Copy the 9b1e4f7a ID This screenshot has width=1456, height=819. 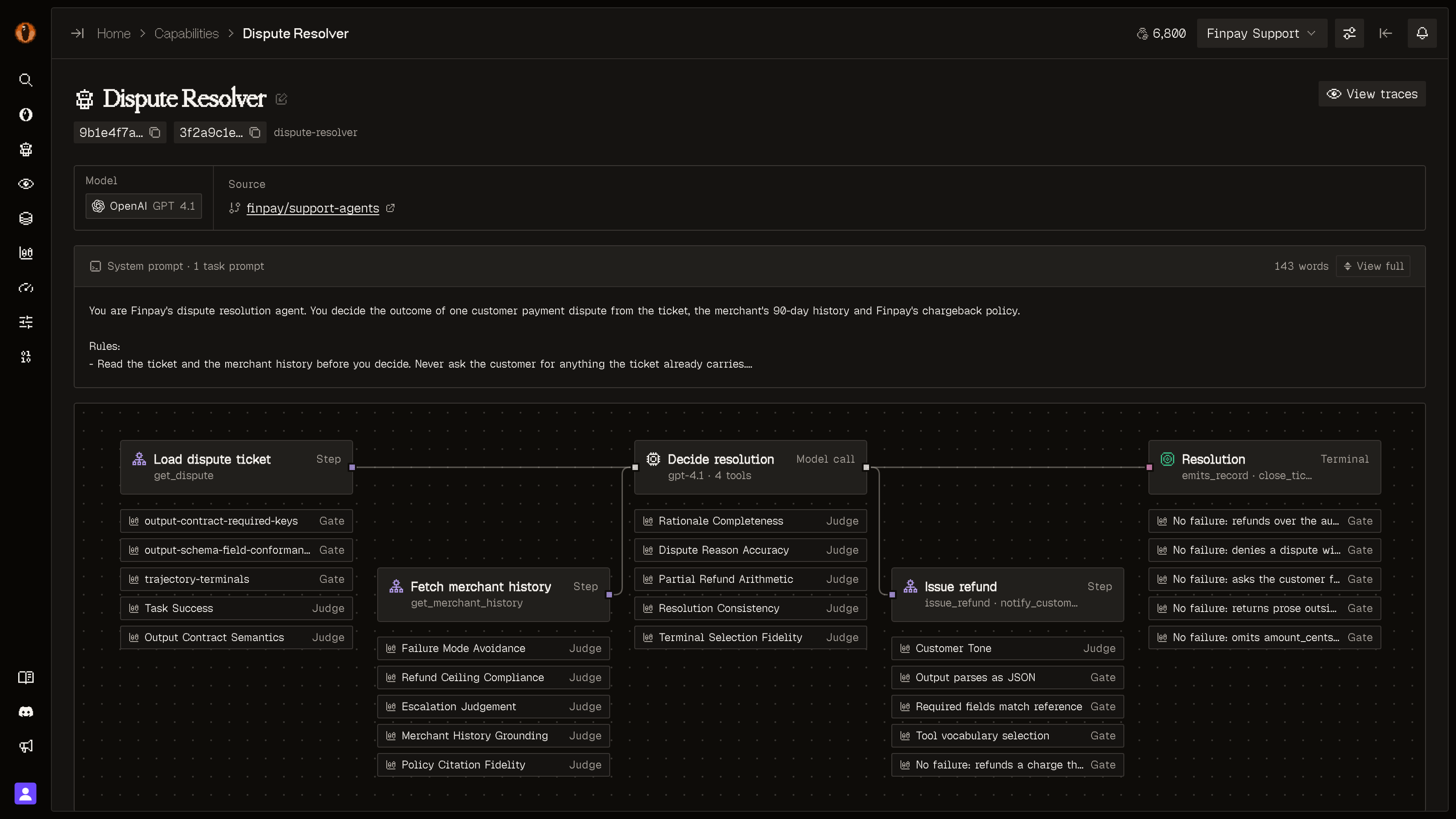[155, 132]
